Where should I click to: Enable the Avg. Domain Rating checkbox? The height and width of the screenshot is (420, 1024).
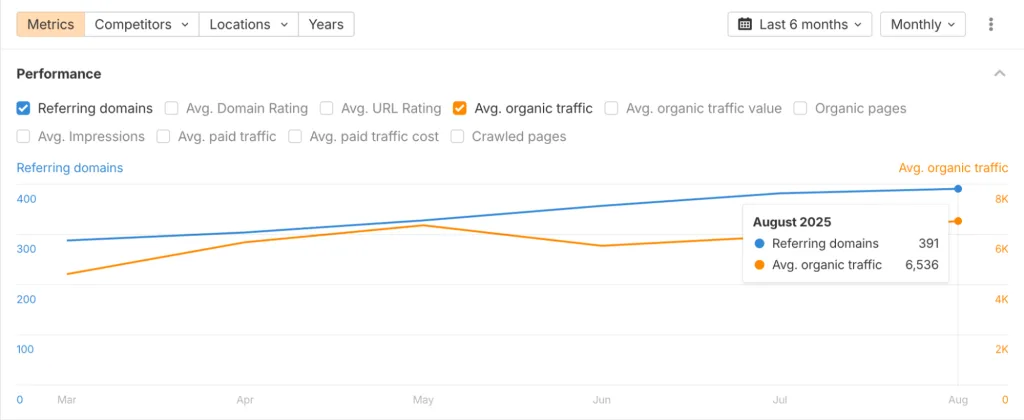(172, 108)
